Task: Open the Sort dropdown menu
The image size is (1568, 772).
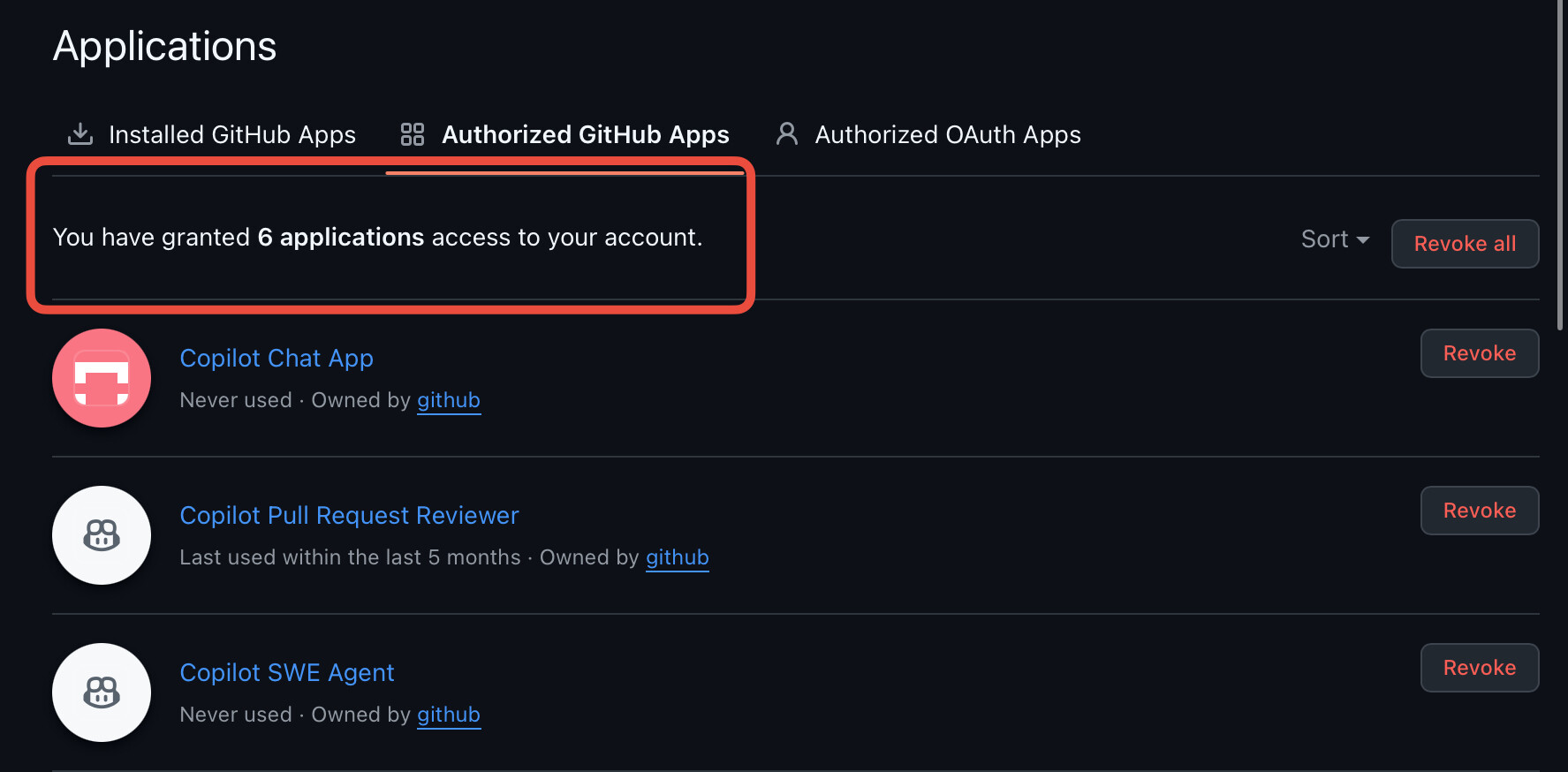Action: pos(1335,239)
